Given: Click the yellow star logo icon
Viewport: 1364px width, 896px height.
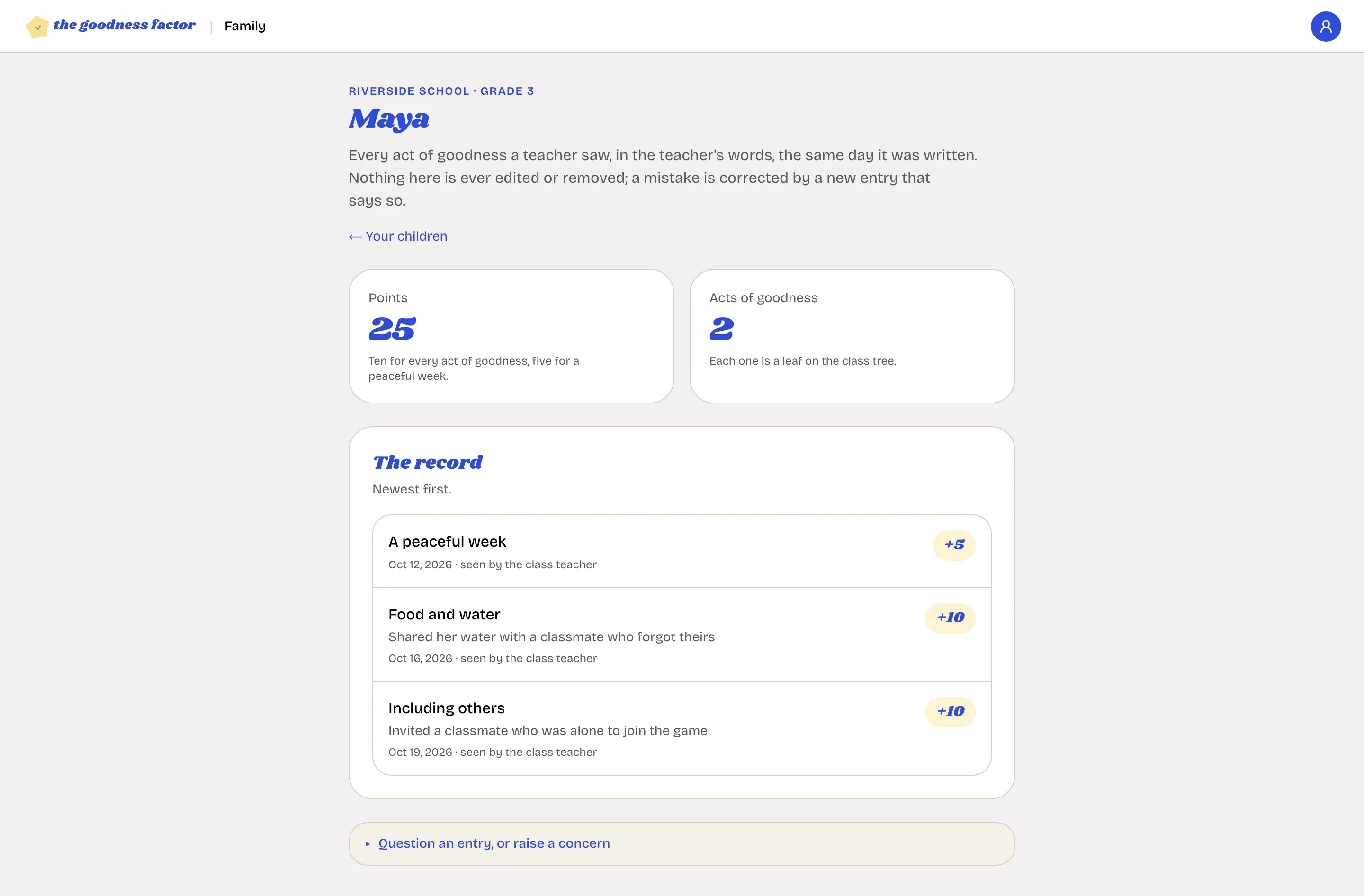Looking at the screenshot, I should 37,27.
